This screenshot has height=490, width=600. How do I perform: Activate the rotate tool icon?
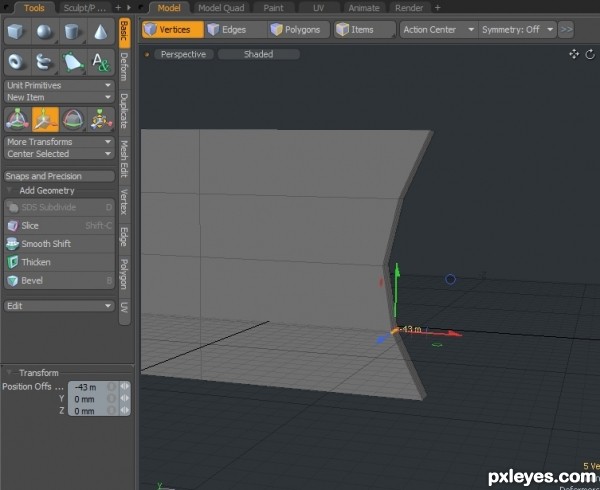pyautogui.click(x=73, y=119)
